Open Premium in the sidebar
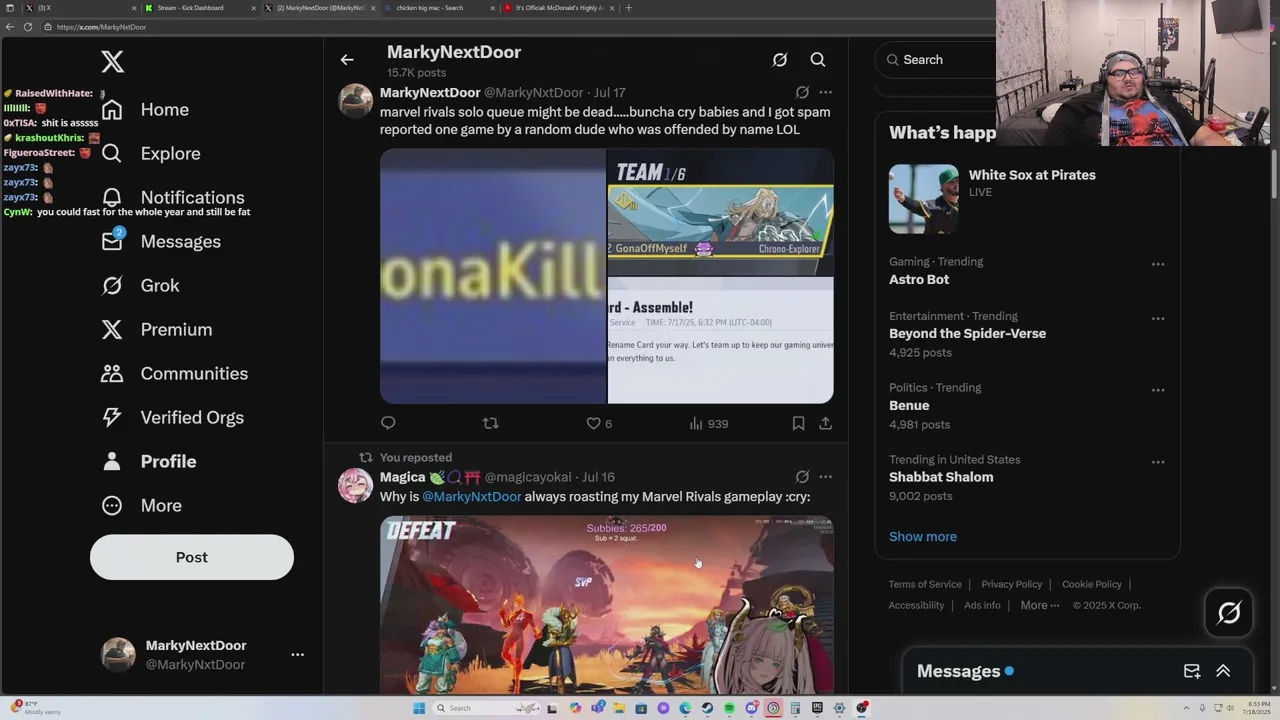This screenshot has height=720, width=1280. pyautogui.click(x=157, y=330)
